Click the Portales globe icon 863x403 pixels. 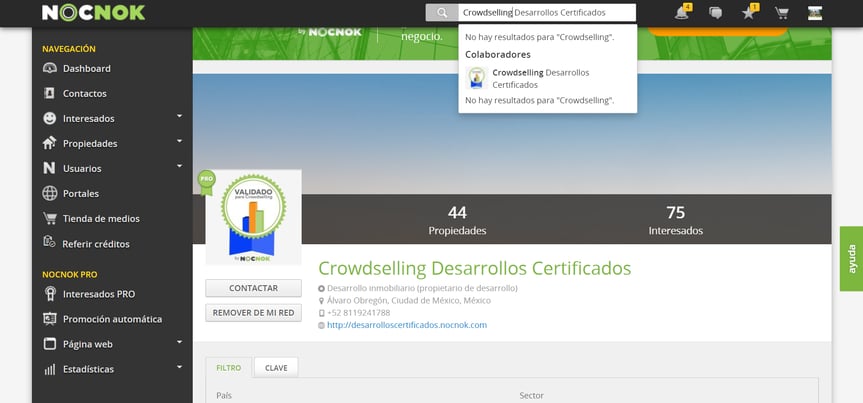pyautogui.click(x=50, y=193)
